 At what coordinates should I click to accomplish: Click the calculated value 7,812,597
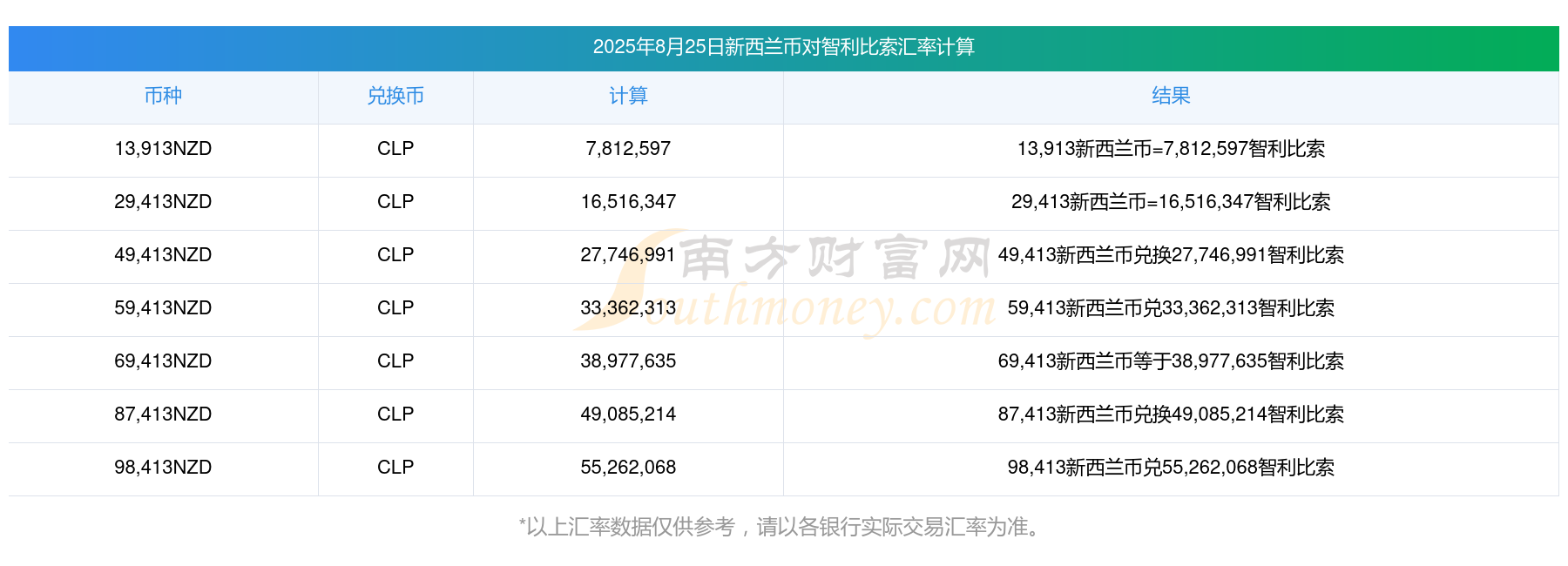[x=628, y=149]
